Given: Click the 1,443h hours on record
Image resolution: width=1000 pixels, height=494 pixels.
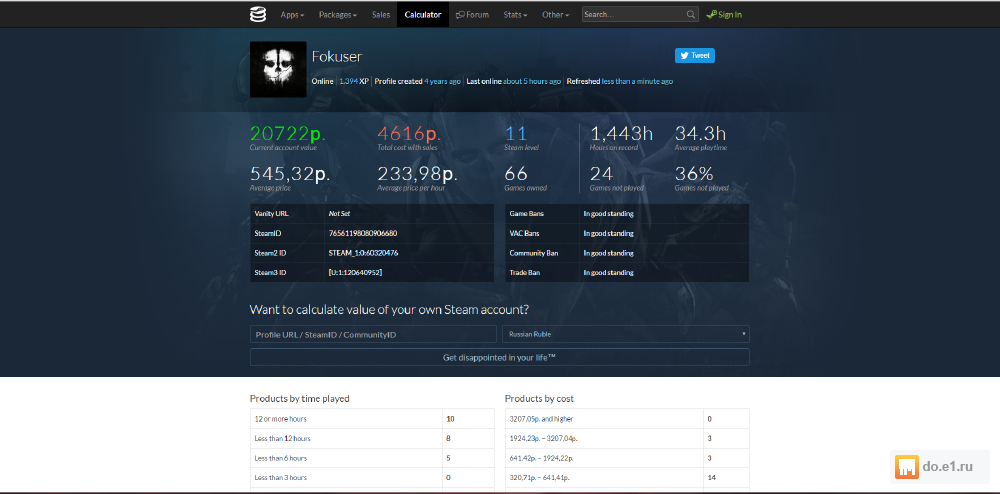Looking at the screenshot, I should tap(621, 133).
